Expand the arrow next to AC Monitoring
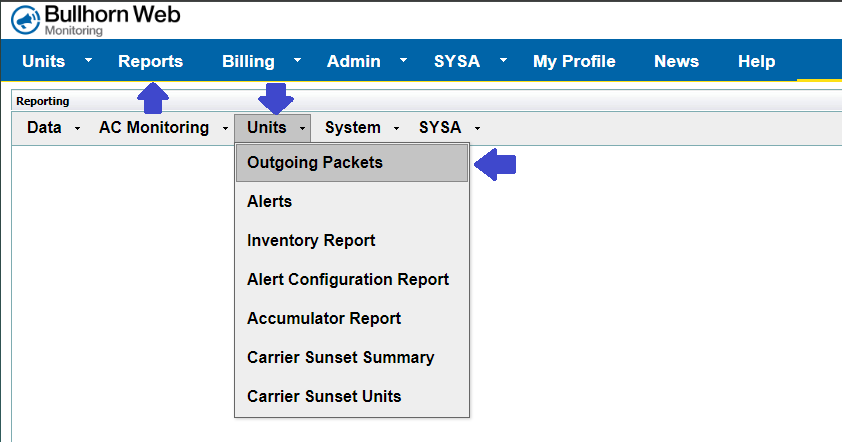 (x=225, y=128)
